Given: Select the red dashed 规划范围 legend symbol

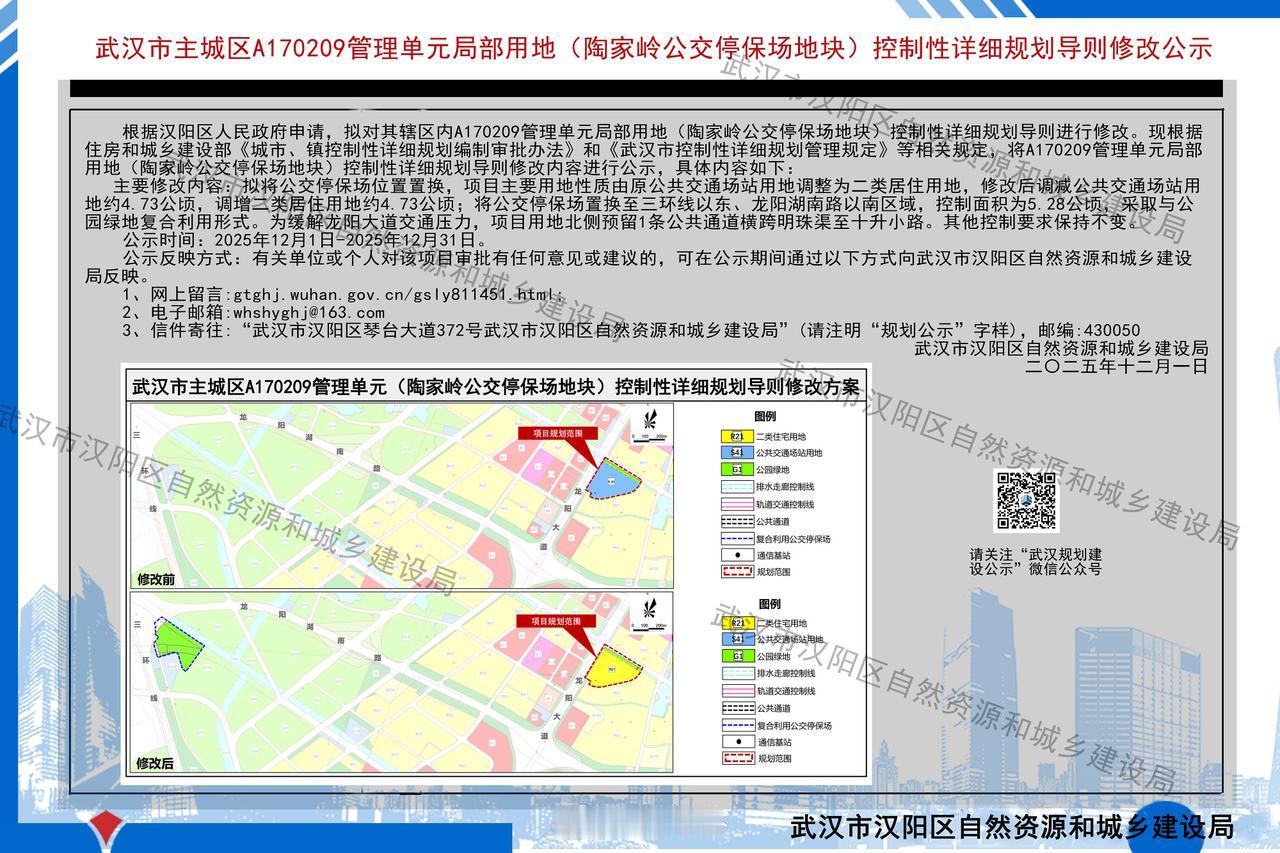Looking at the screenshot, I should pyautogui.click(x=736, y=569).
